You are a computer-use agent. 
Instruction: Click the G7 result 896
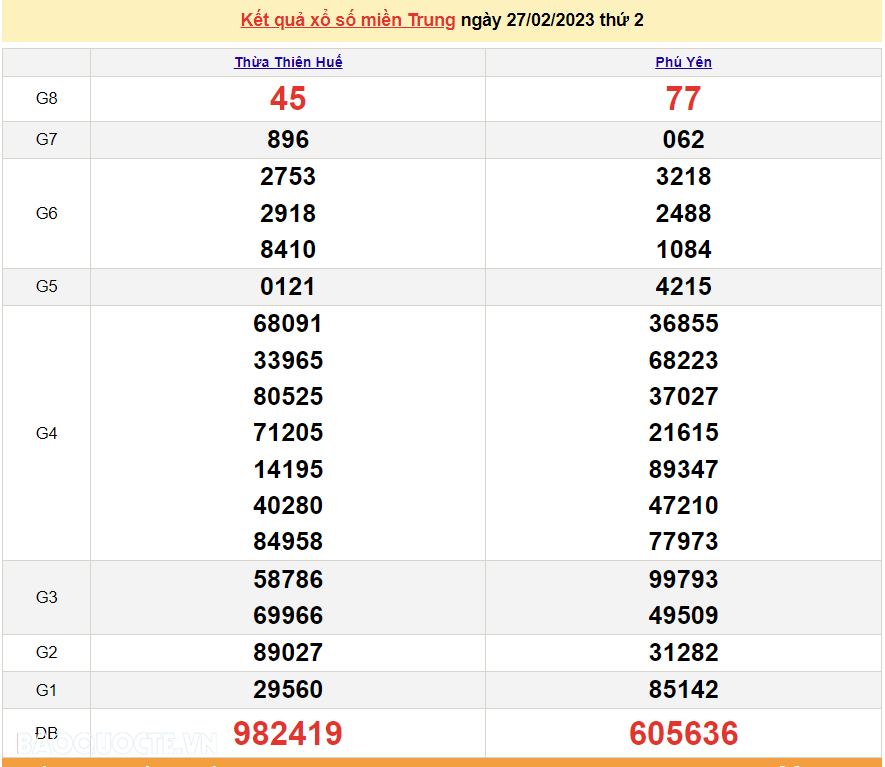click(287, 140)
